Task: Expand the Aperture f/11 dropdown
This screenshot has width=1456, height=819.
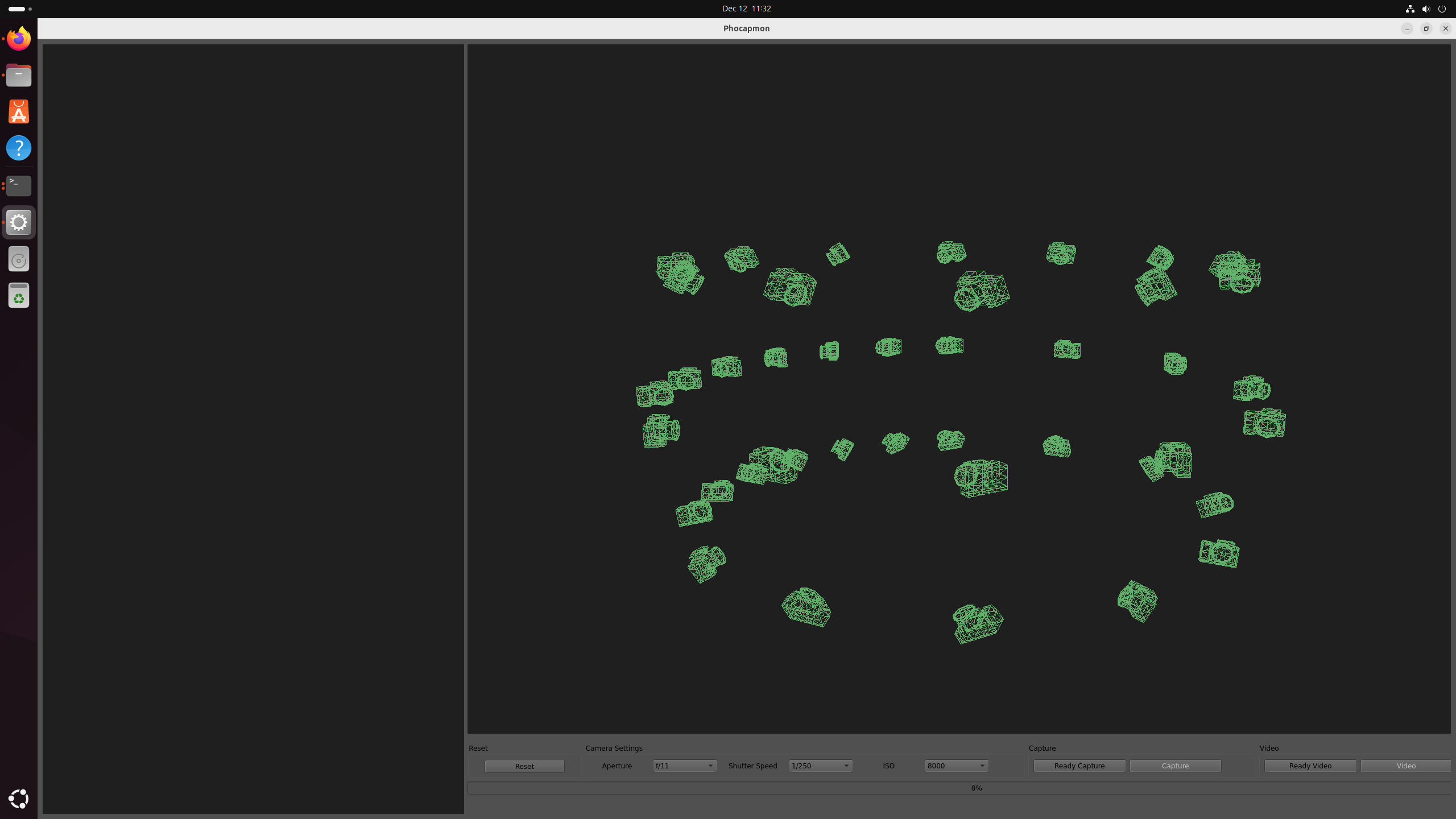Action: (684, 766)
